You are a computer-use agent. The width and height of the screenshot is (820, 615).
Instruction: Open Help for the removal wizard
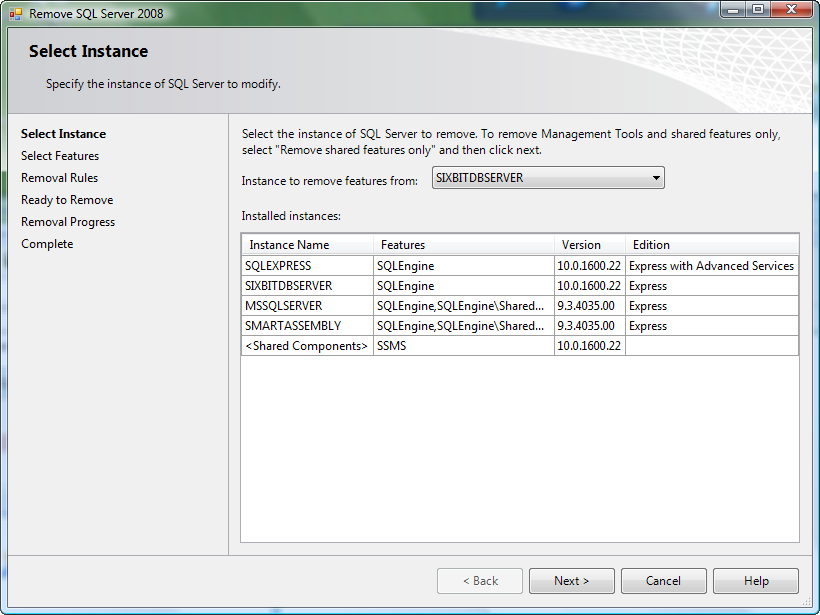(755, 580)
